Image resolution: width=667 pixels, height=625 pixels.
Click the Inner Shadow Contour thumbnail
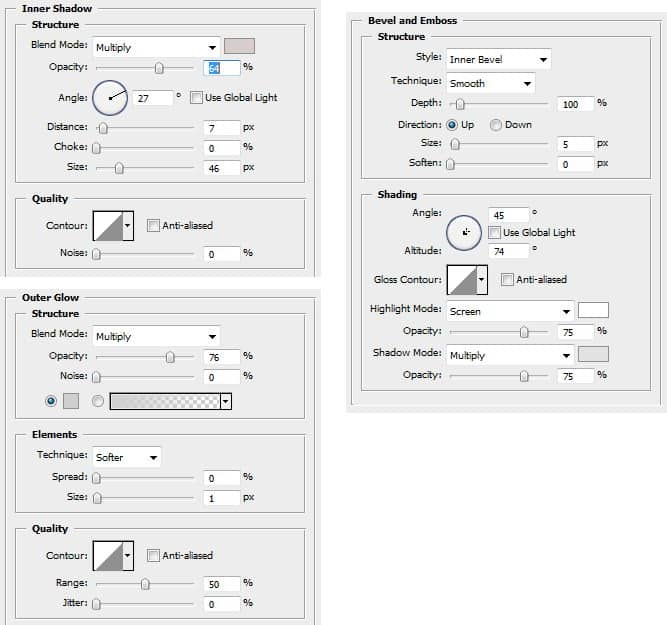pyautogui.click(x=108, y=226)
